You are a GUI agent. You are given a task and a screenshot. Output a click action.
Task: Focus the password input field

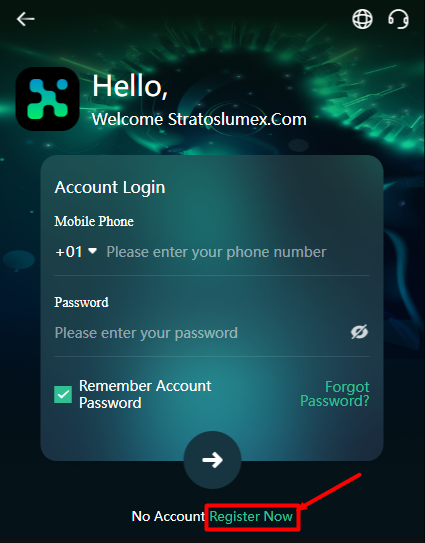pos(201,333)
